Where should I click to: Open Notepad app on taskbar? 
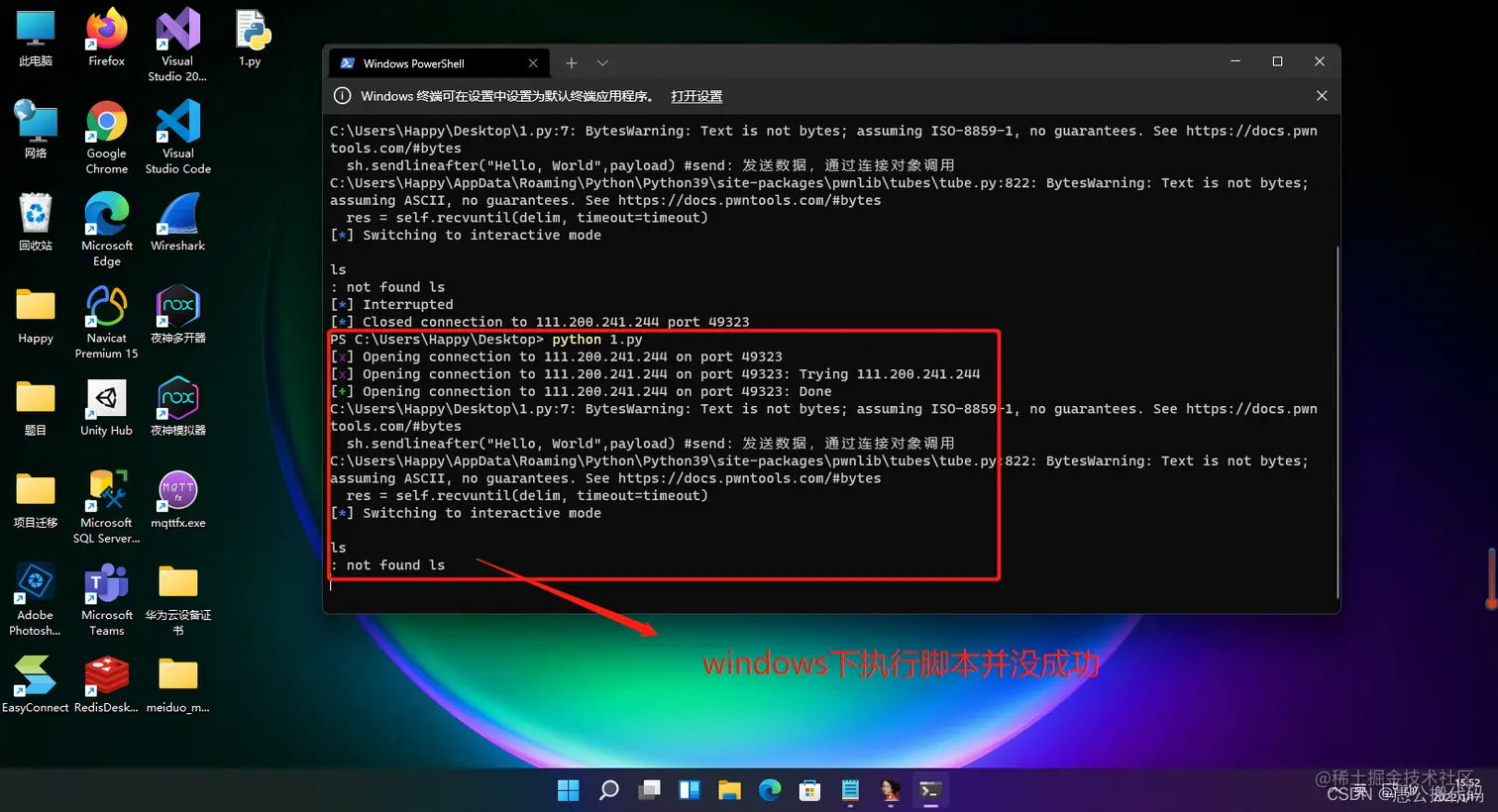tap(850, 790)
